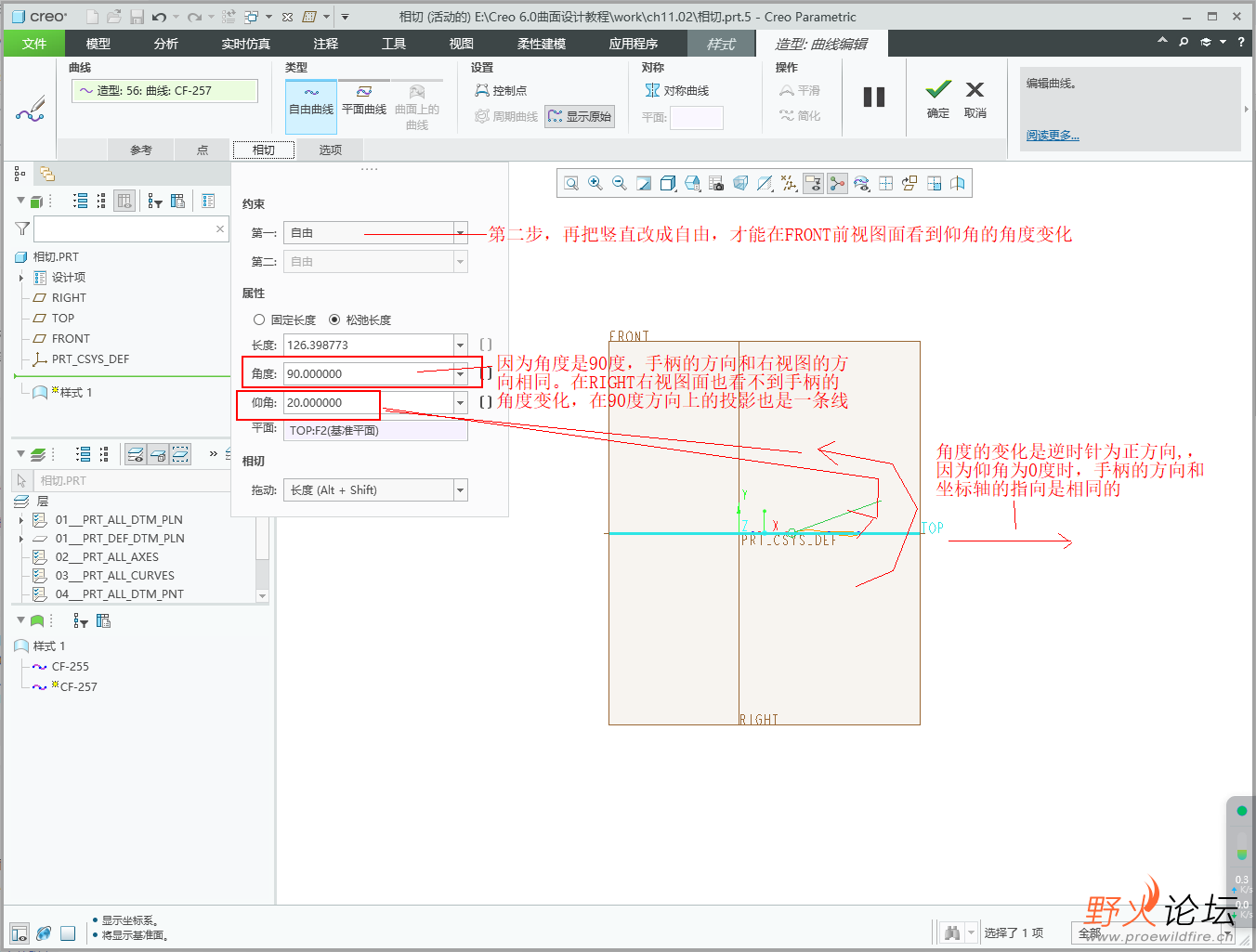The width and height of the screenshot is (1256, 952).
Task: Open the 角度 value dropdown arrow
Action: (x=460, y=374)
